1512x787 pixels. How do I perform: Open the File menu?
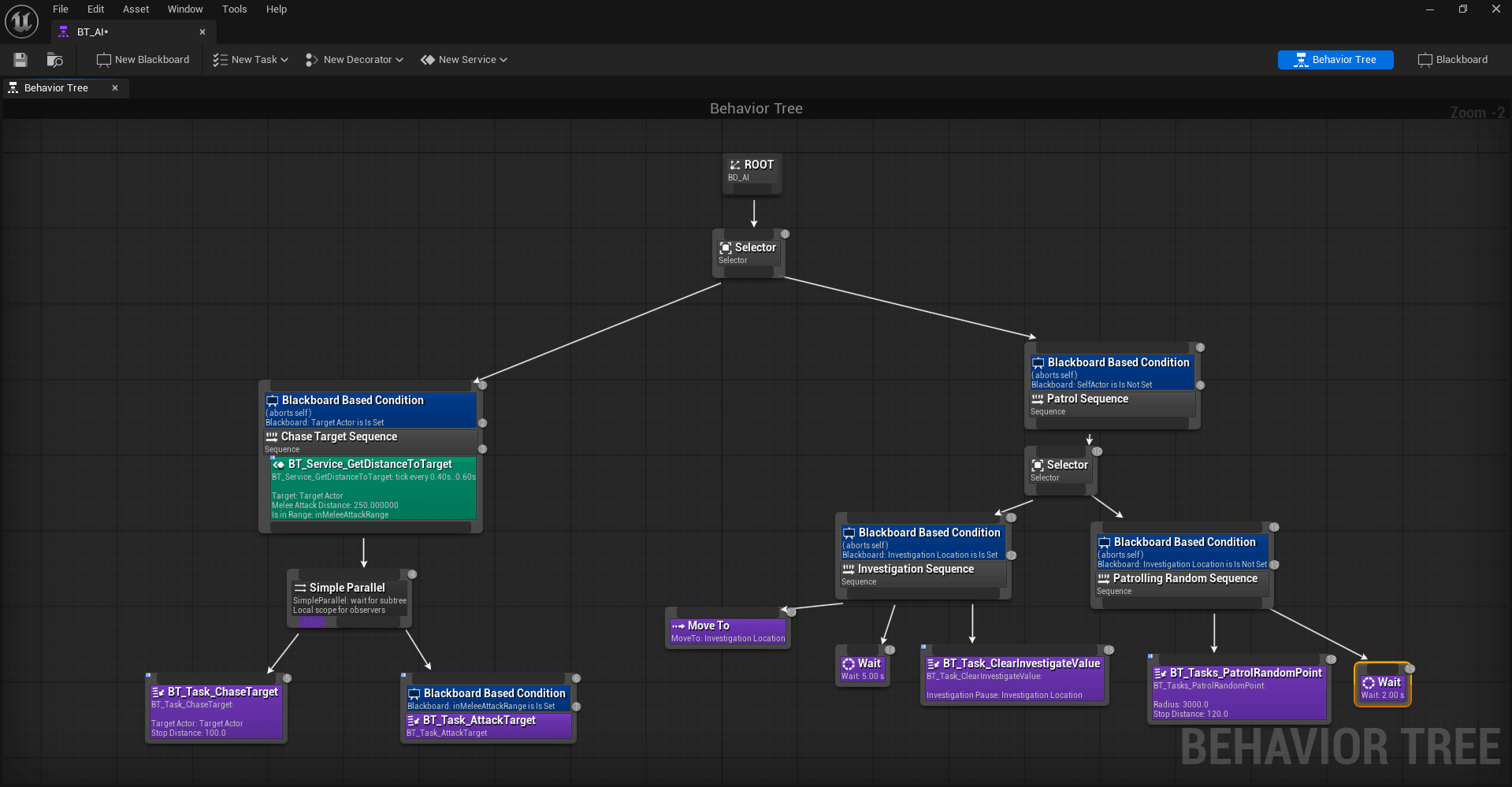pyautogui.click(x=61, y=9)
